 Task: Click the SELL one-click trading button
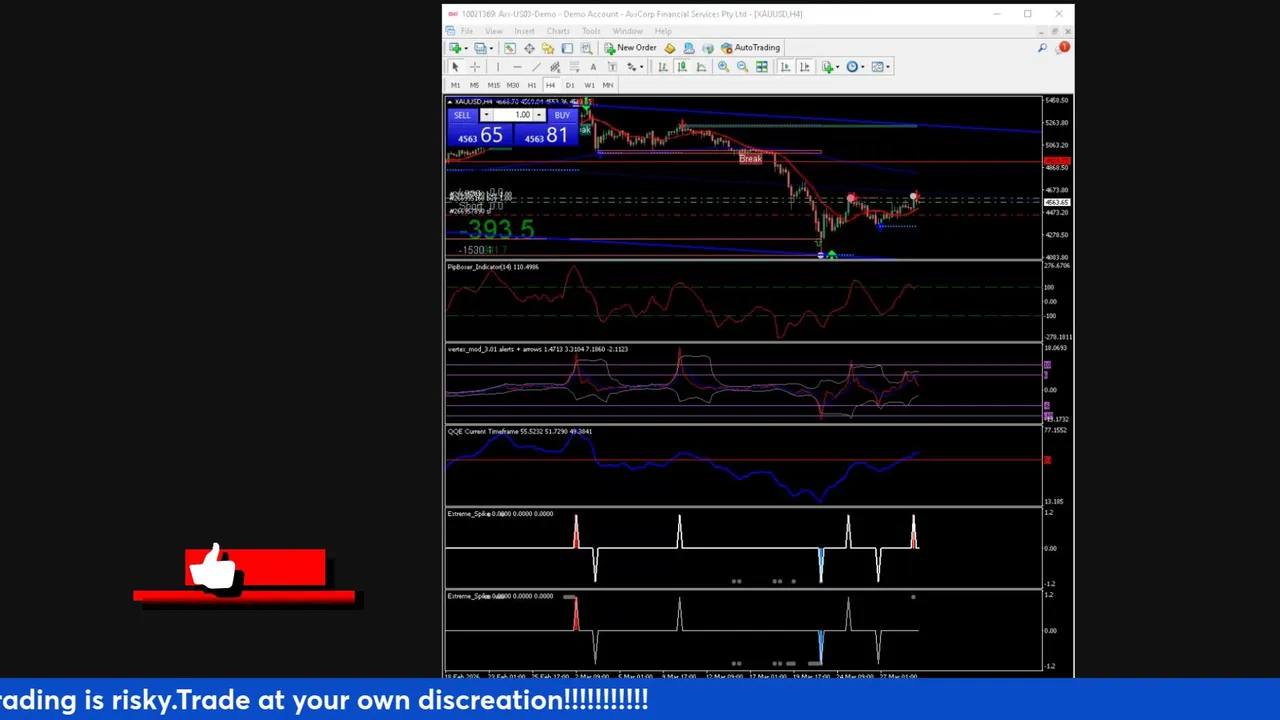click(462, 116)
